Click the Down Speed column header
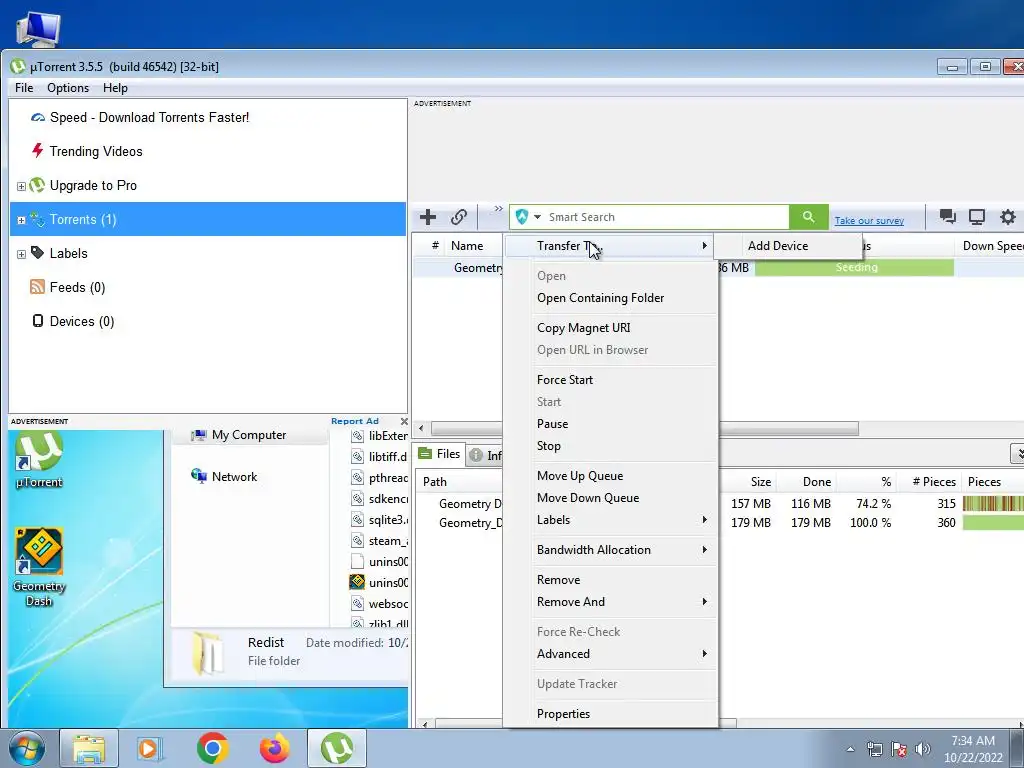 coord(992,246)
